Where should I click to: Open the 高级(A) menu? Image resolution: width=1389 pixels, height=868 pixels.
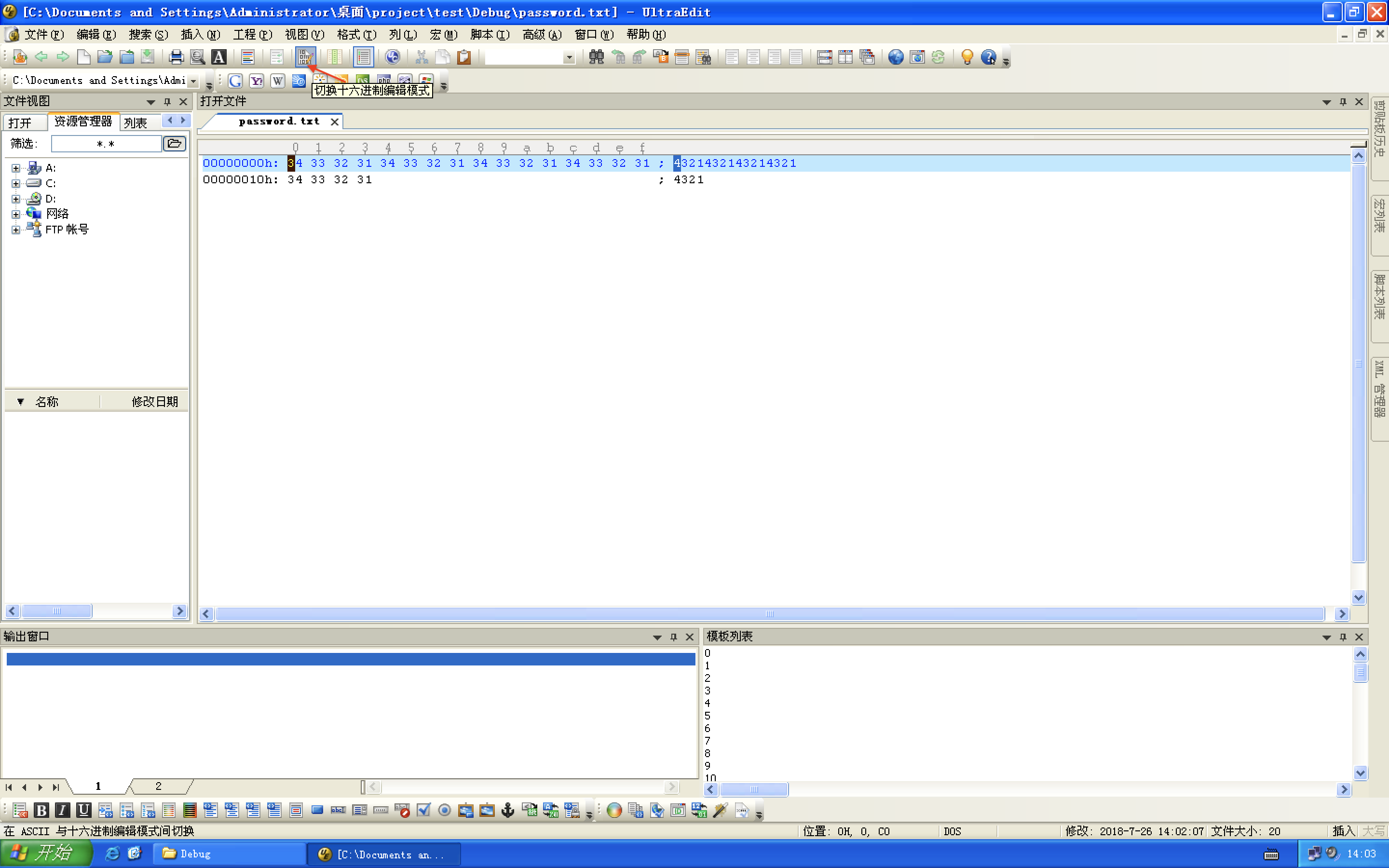(x=542, y=35)
